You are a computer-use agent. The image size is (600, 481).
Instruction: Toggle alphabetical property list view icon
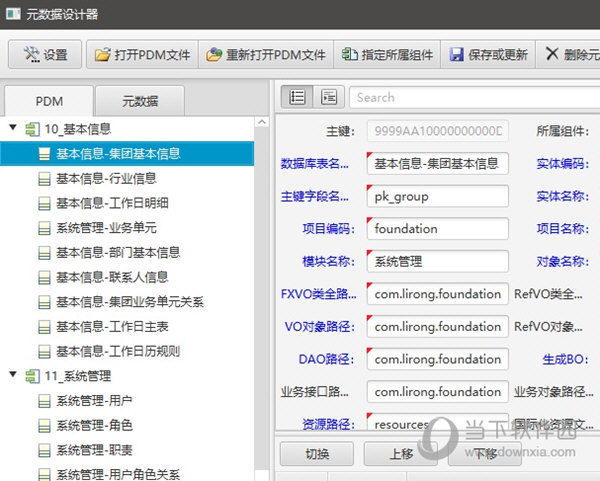328,97
